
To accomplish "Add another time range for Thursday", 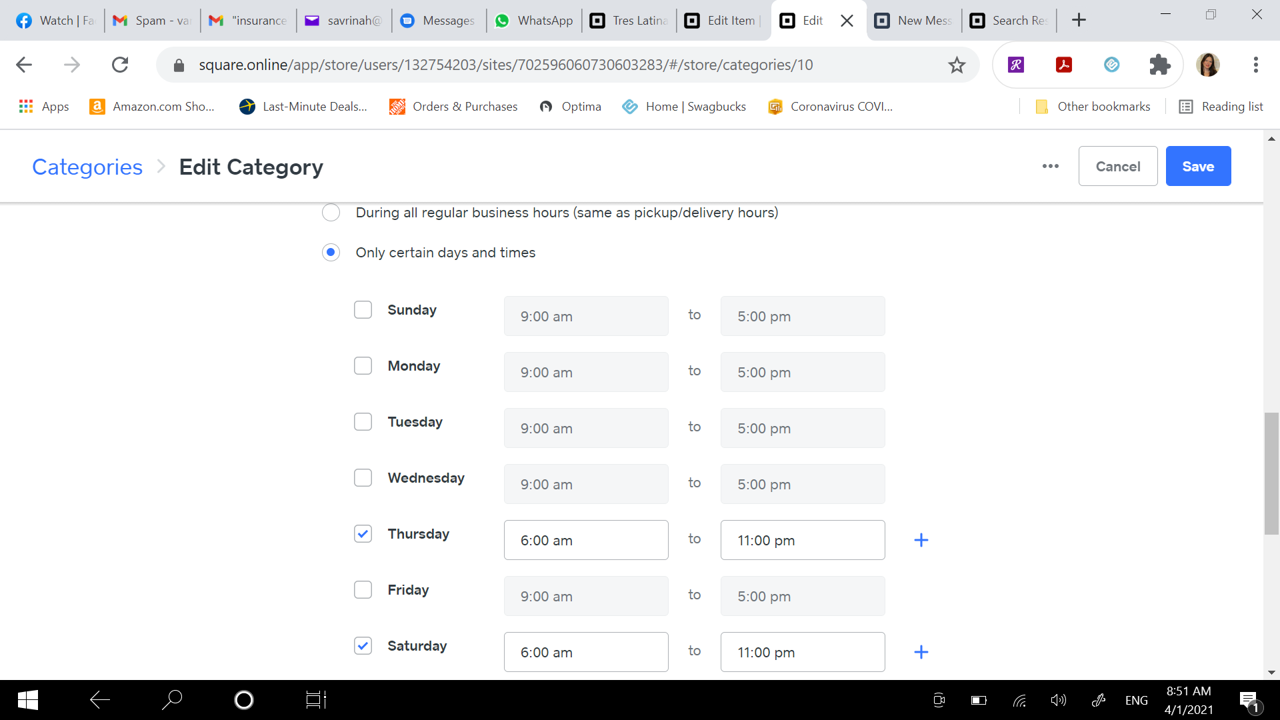I will pyautogui.click(x=921, y=540).
